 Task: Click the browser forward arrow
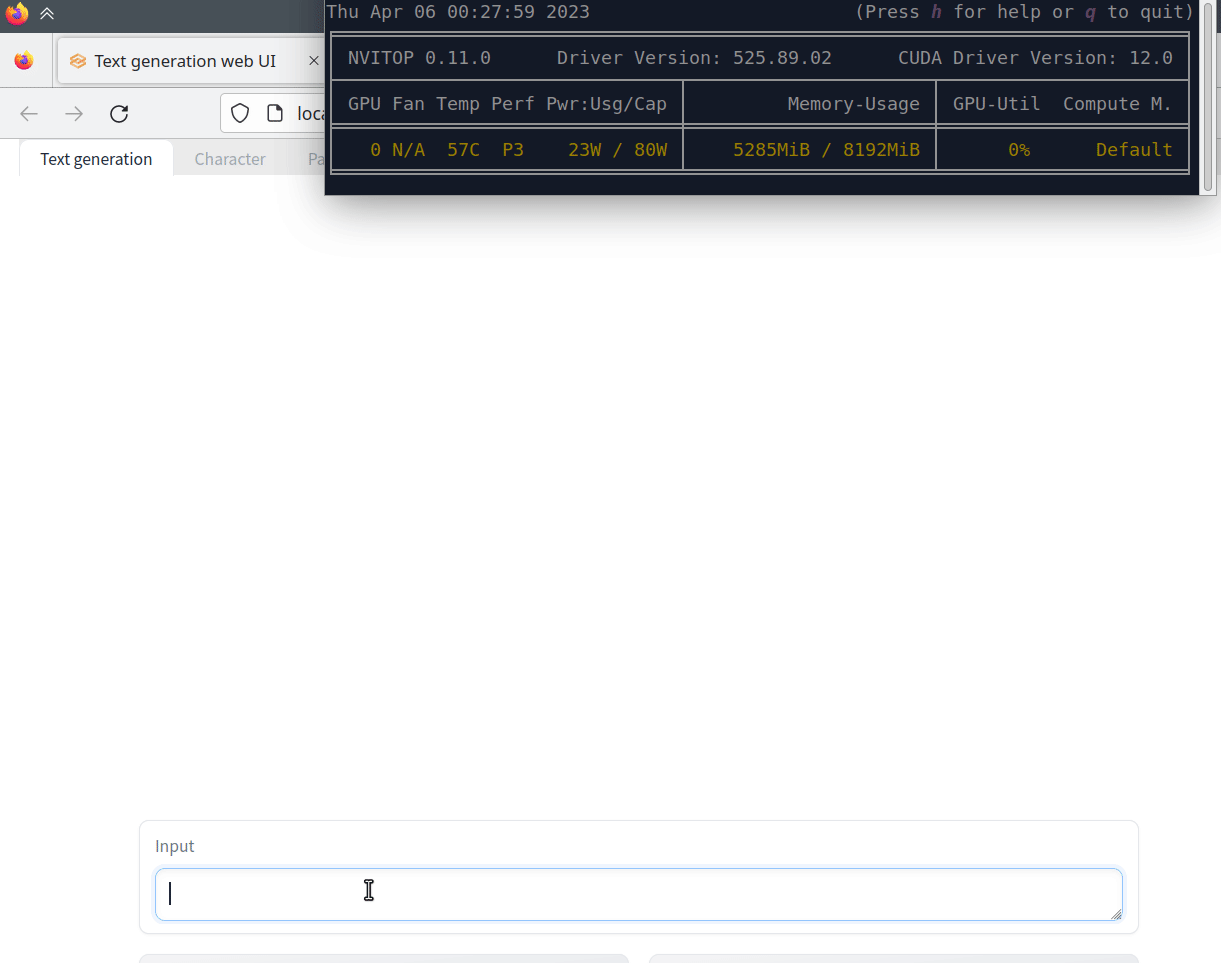74,113
